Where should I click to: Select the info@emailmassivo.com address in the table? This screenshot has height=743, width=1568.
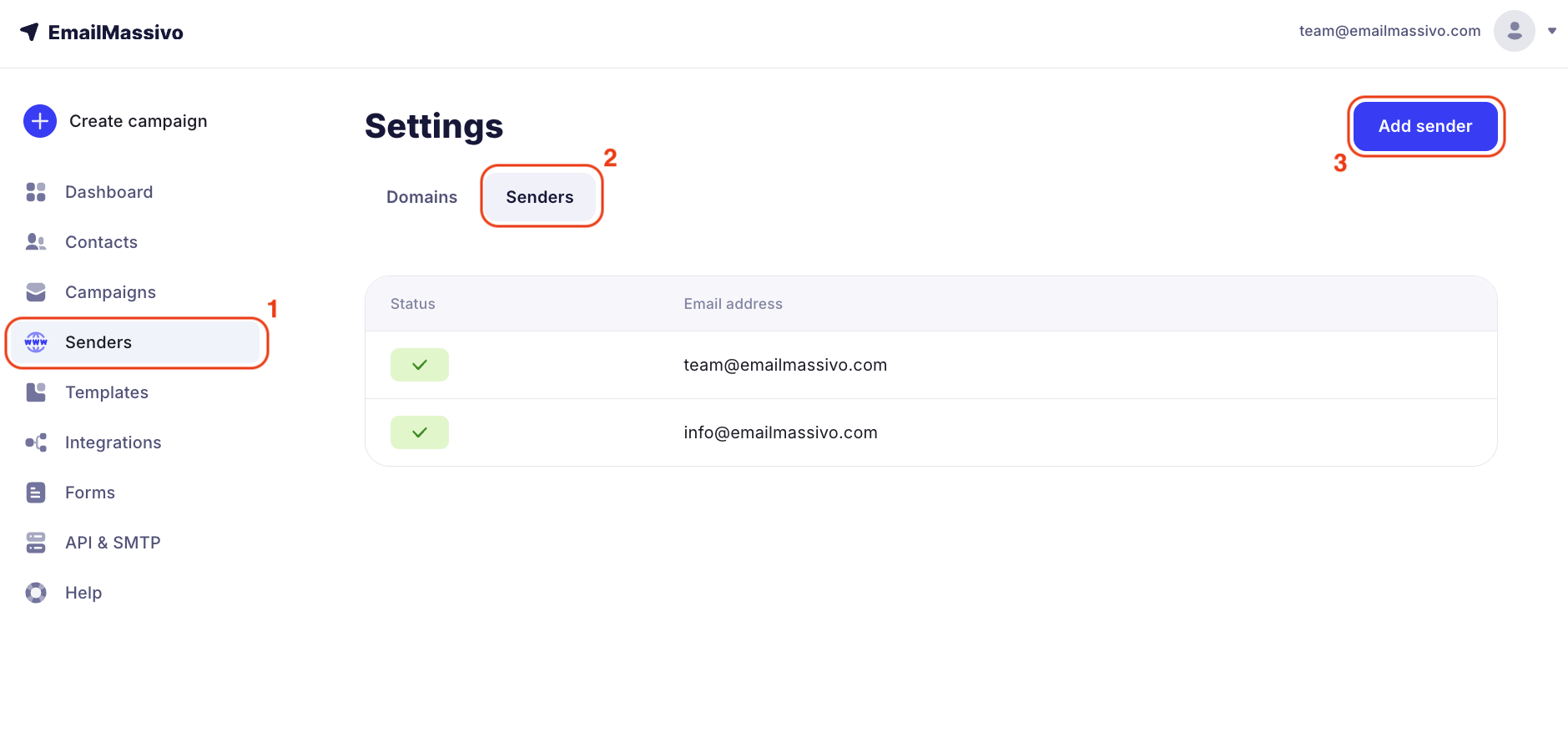(x=780, y=432)
